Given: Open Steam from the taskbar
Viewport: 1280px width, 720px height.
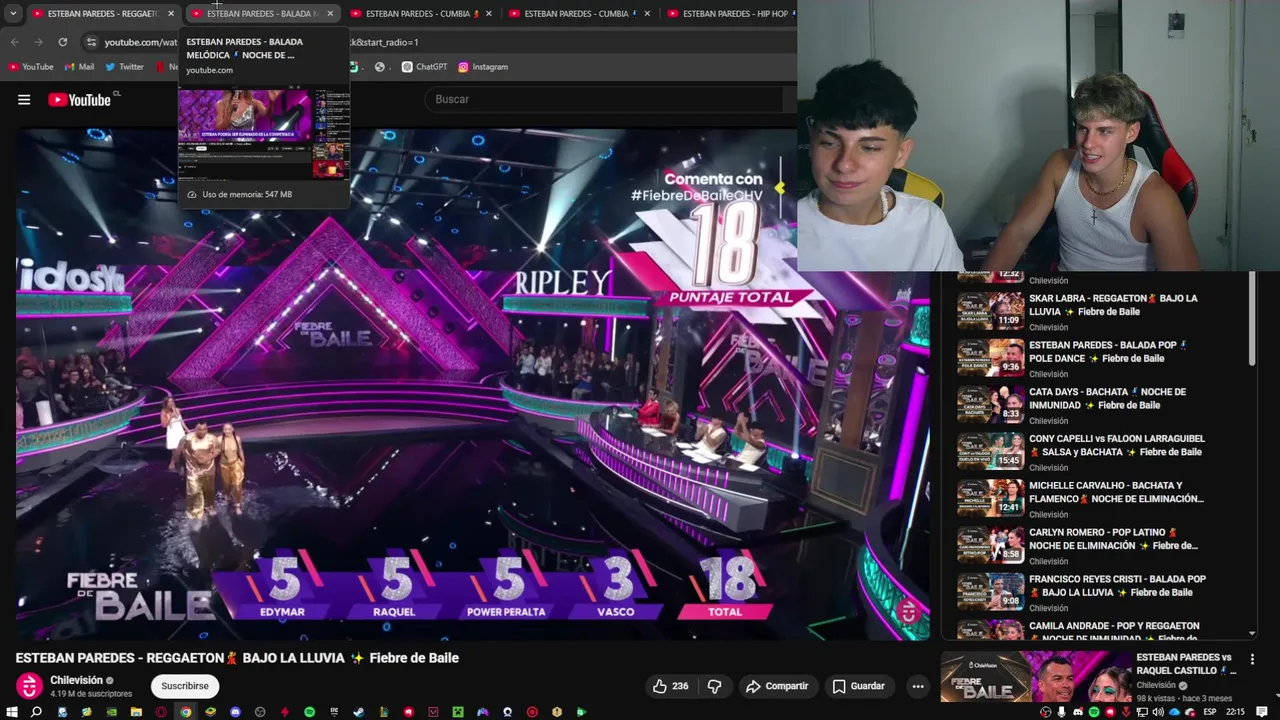Looking at the screenshot, I should point(358,711).
